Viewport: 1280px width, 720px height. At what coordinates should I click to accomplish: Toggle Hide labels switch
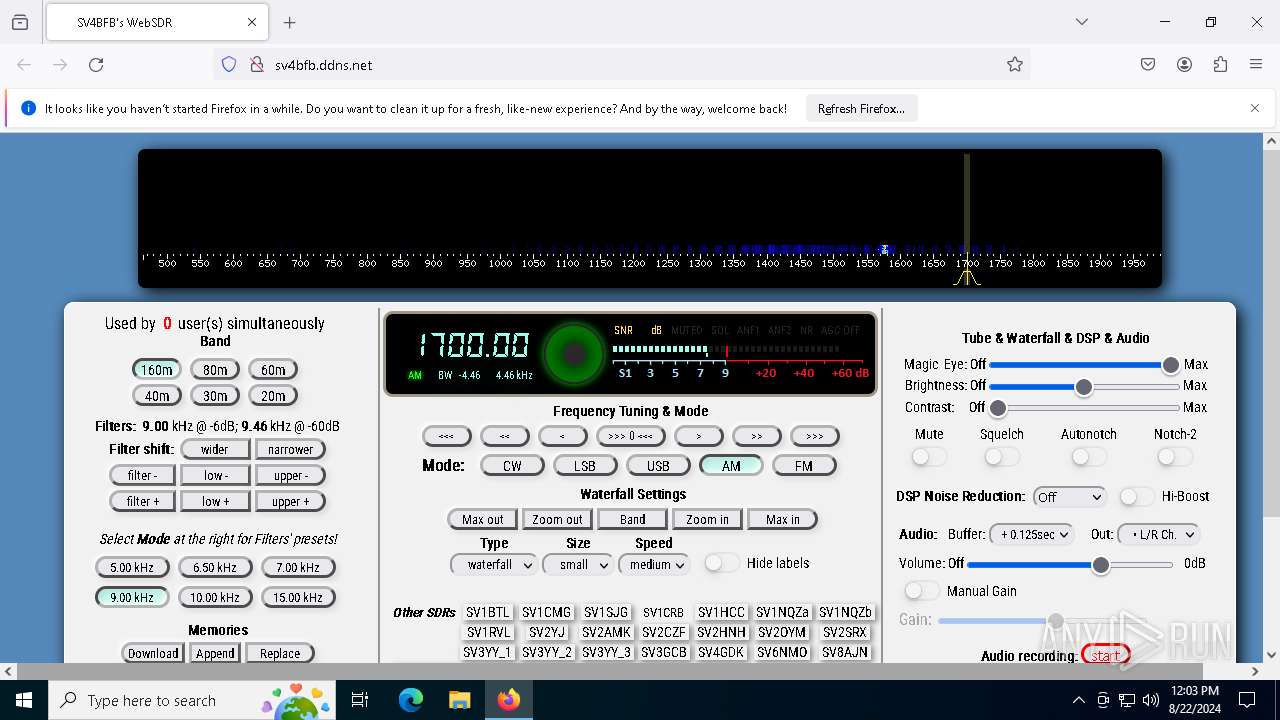[723, 563]
